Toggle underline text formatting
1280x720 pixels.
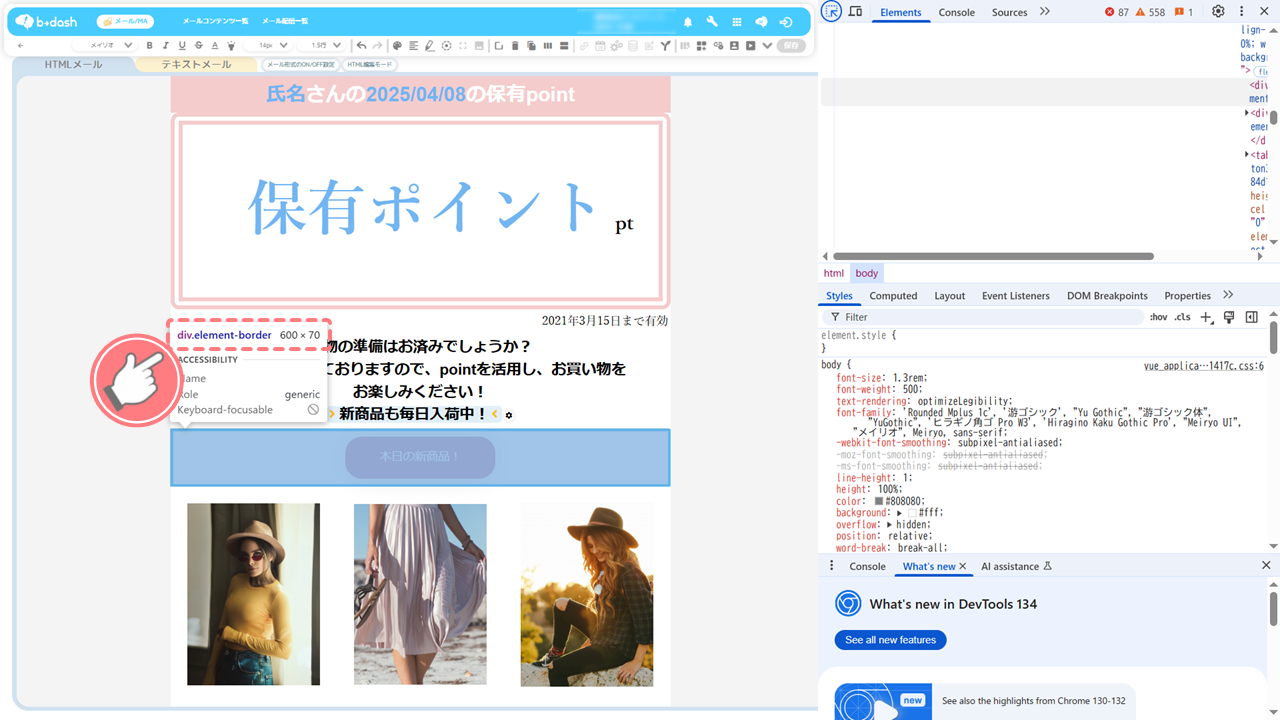(x=182, y=45)
